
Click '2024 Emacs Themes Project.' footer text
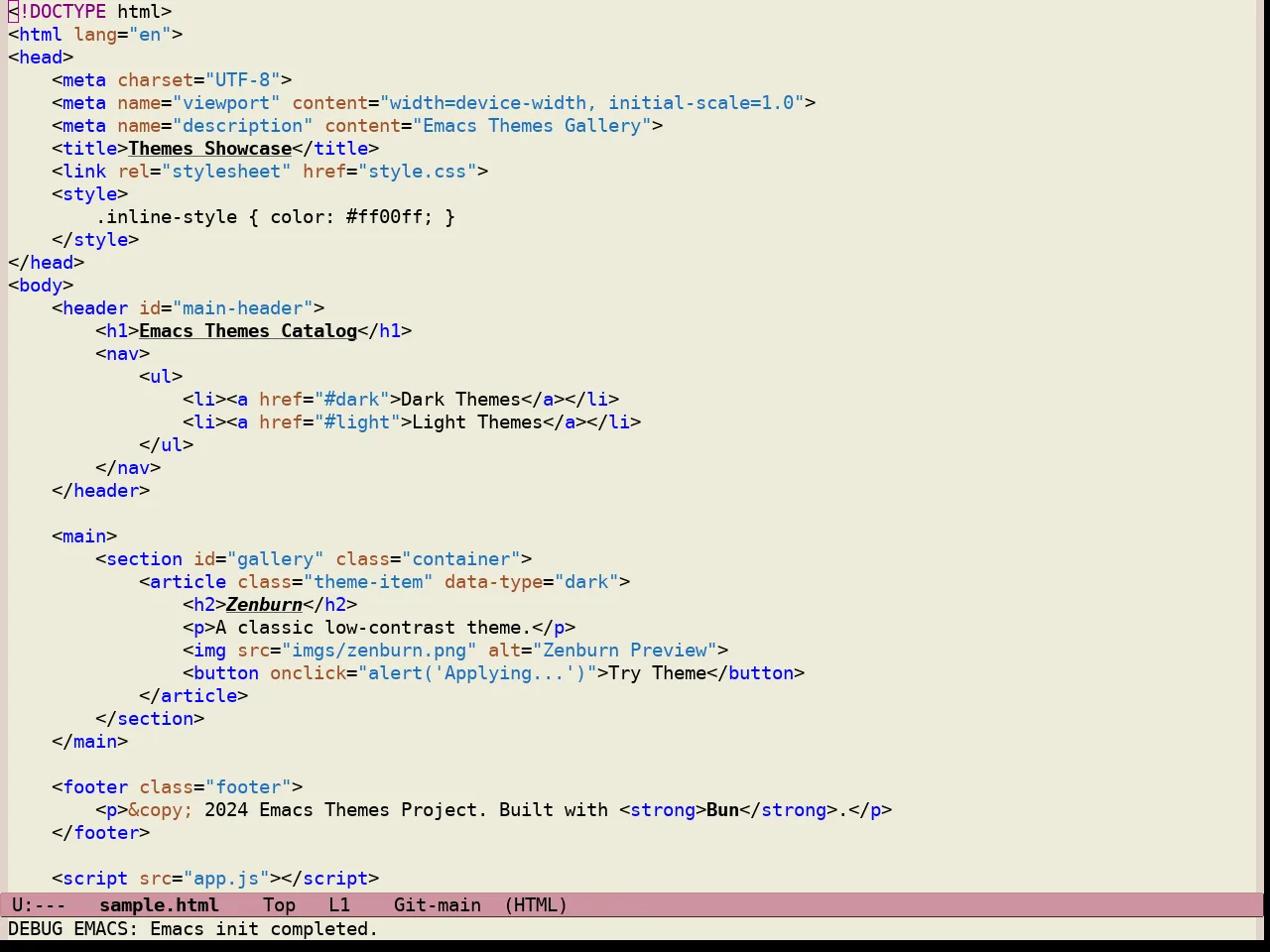click(346, 810)
